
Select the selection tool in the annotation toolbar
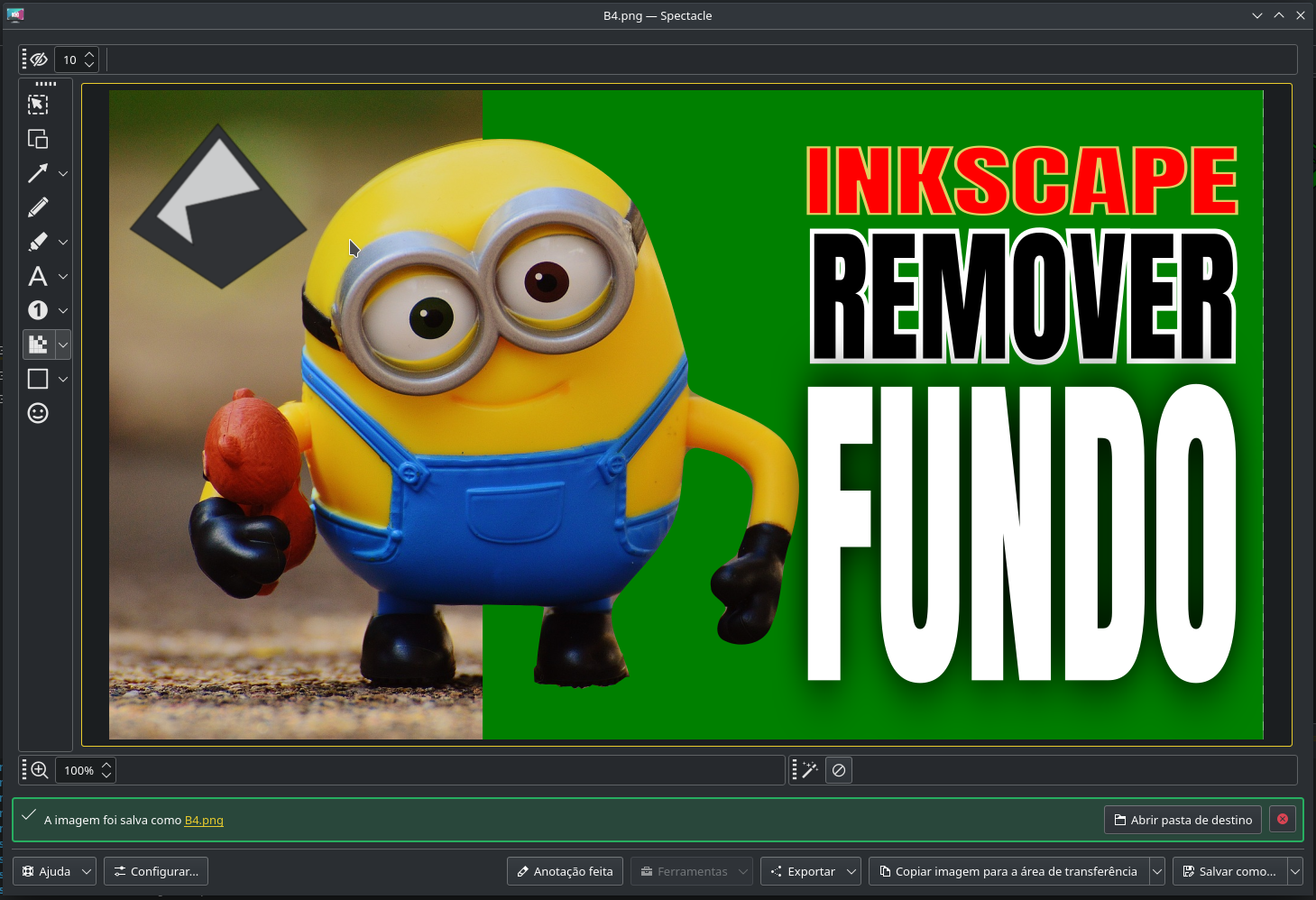[38, 105]
